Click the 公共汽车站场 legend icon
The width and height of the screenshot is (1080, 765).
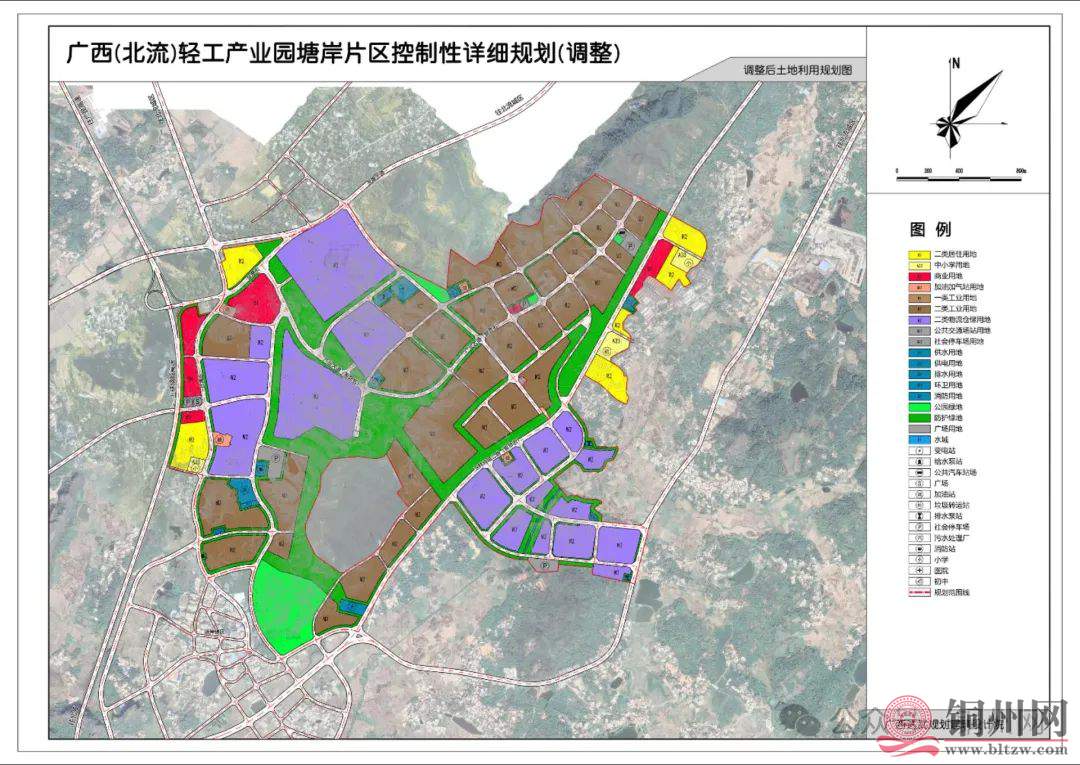tap(919, 473)
